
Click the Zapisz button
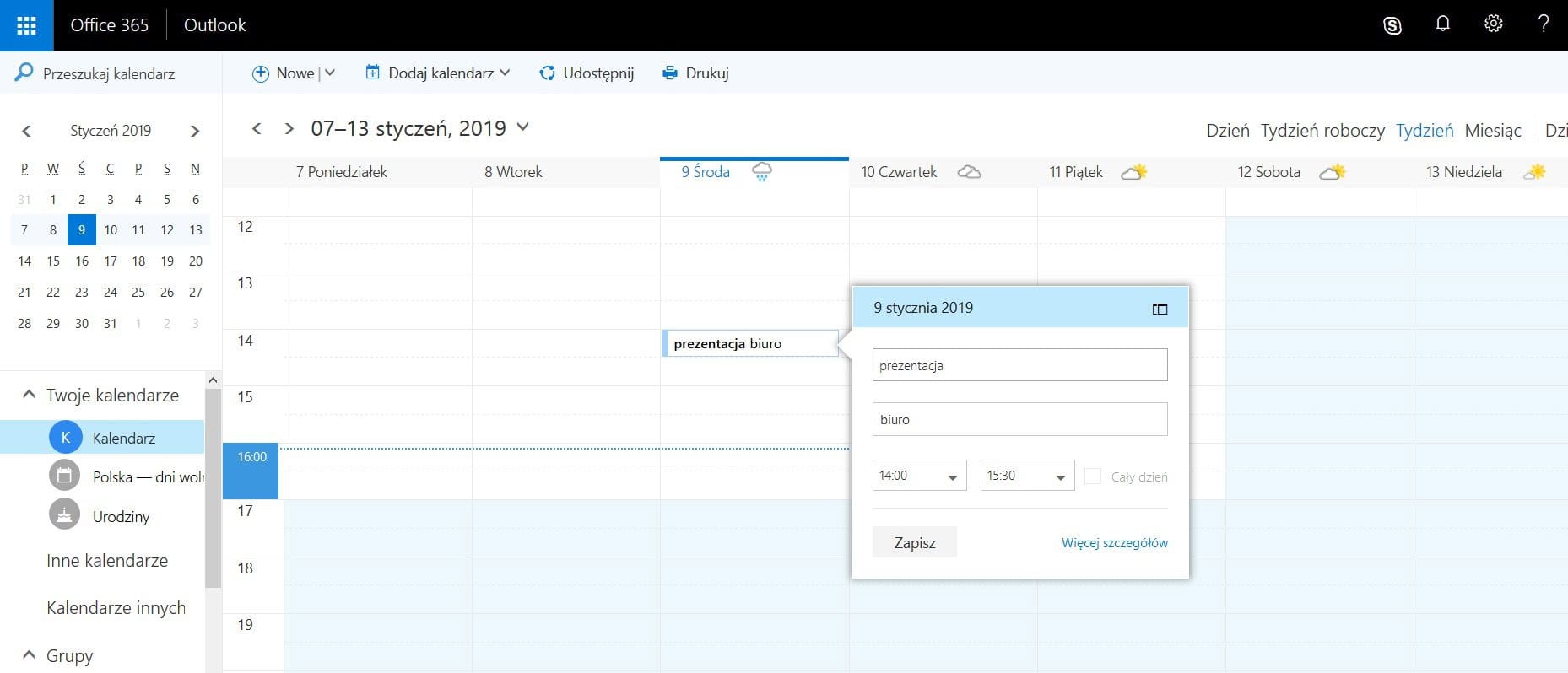coord(915,542)
